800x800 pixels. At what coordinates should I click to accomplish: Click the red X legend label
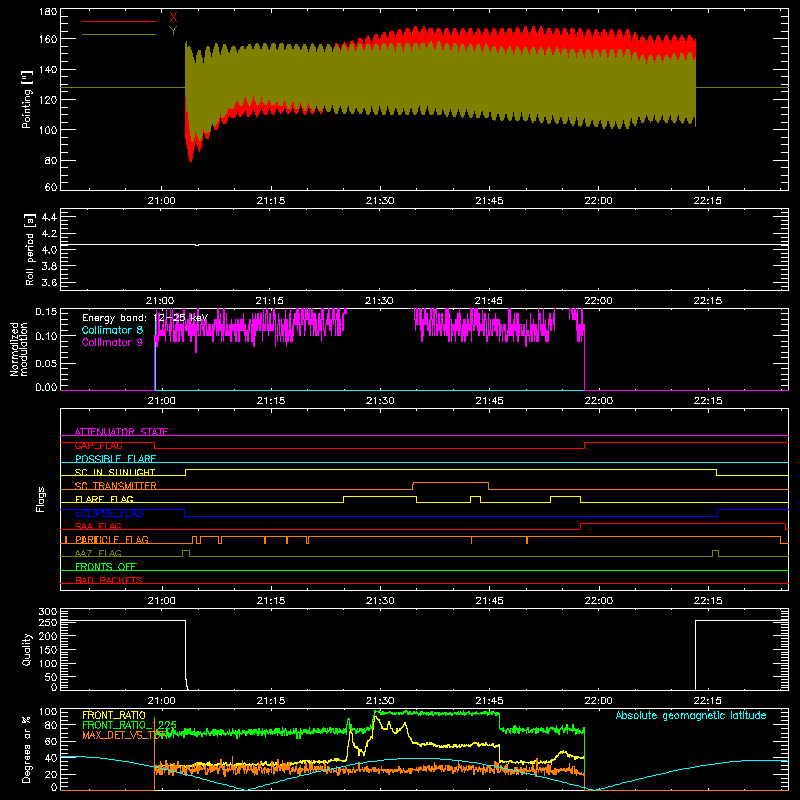coord(173,18)
